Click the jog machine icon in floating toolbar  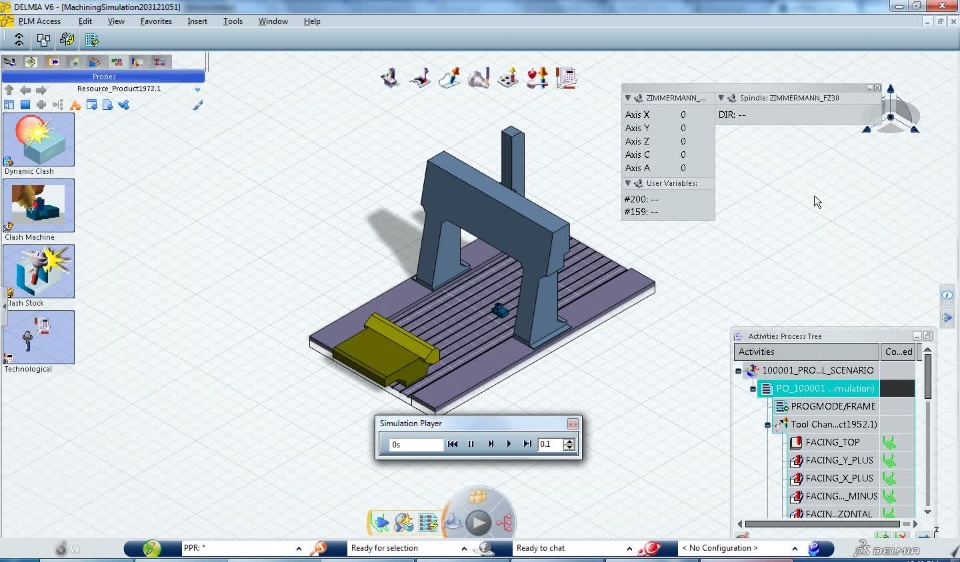point(421,78)
